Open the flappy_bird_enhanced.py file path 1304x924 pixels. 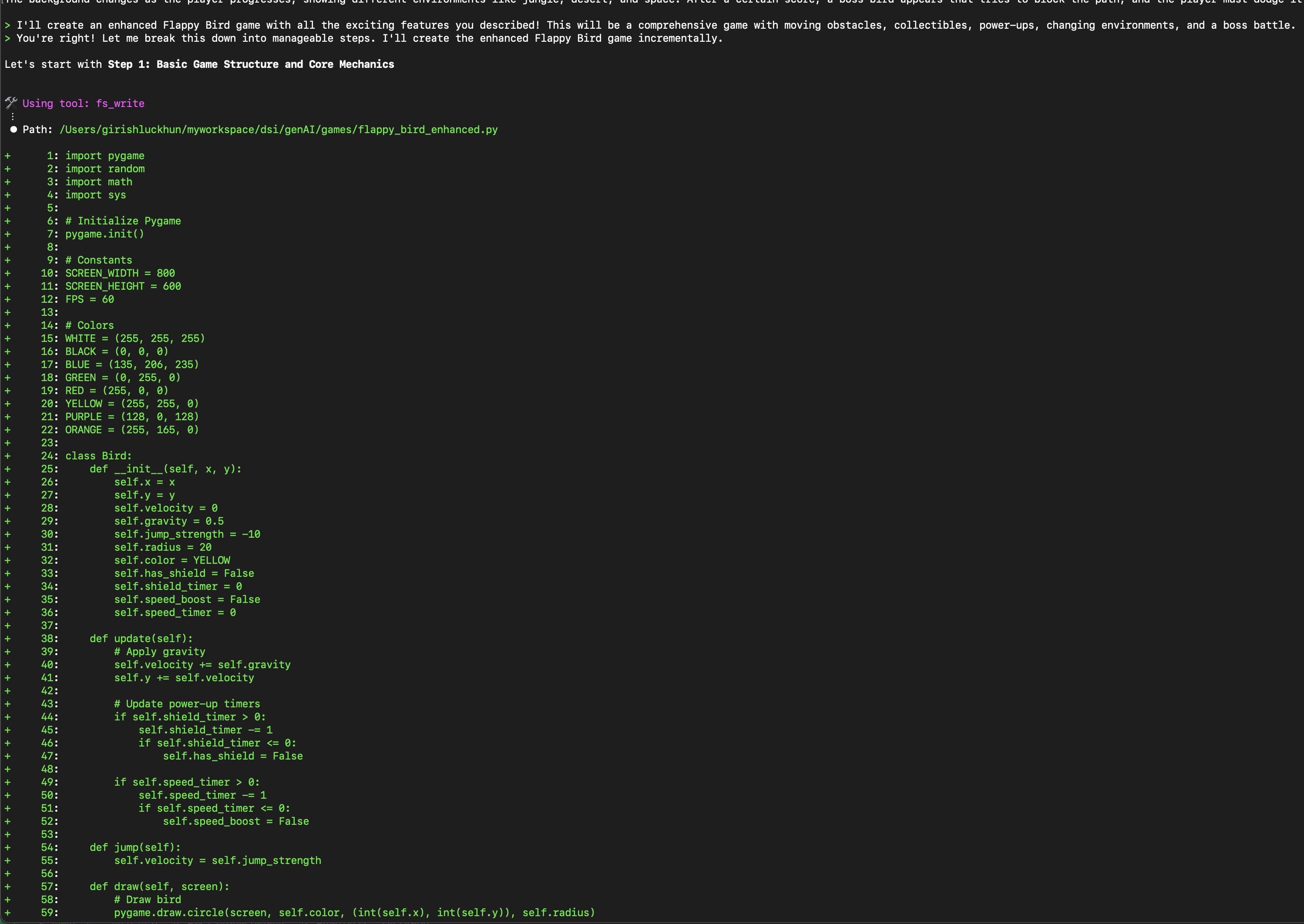(278, 129)
